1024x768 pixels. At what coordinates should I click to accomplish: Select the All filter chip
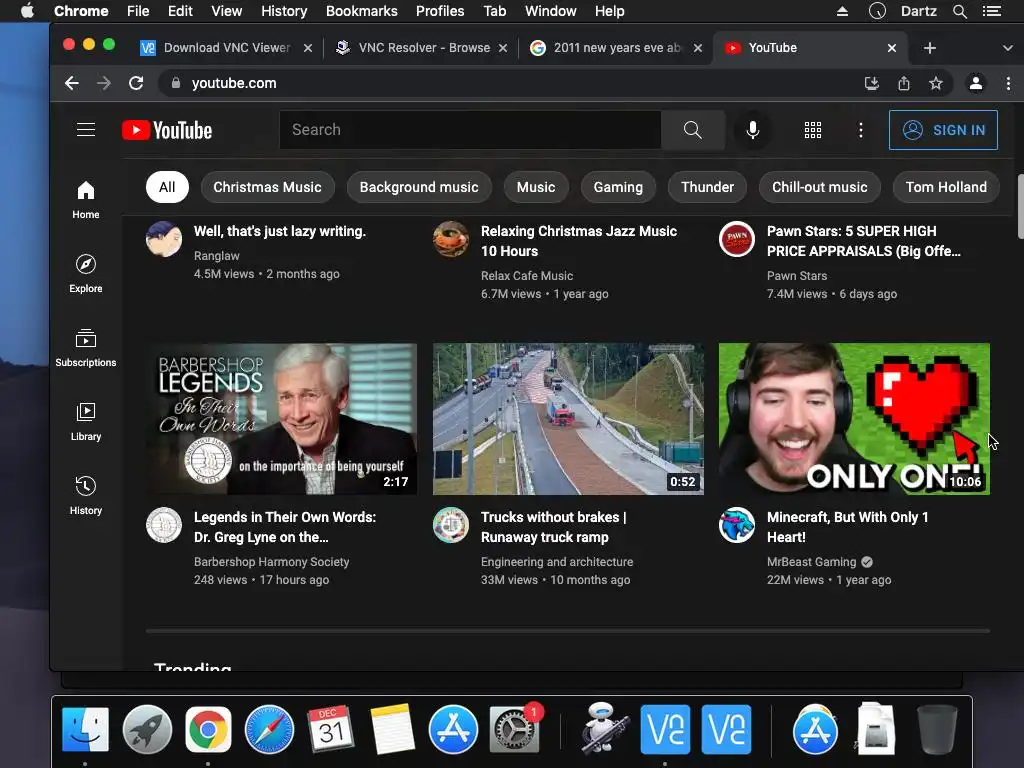point(167,187)
